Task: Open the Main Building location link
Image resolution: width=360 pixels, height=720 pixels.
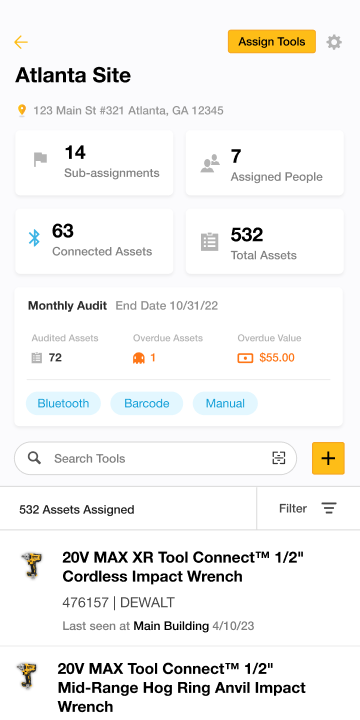Action: pos(171,626)
